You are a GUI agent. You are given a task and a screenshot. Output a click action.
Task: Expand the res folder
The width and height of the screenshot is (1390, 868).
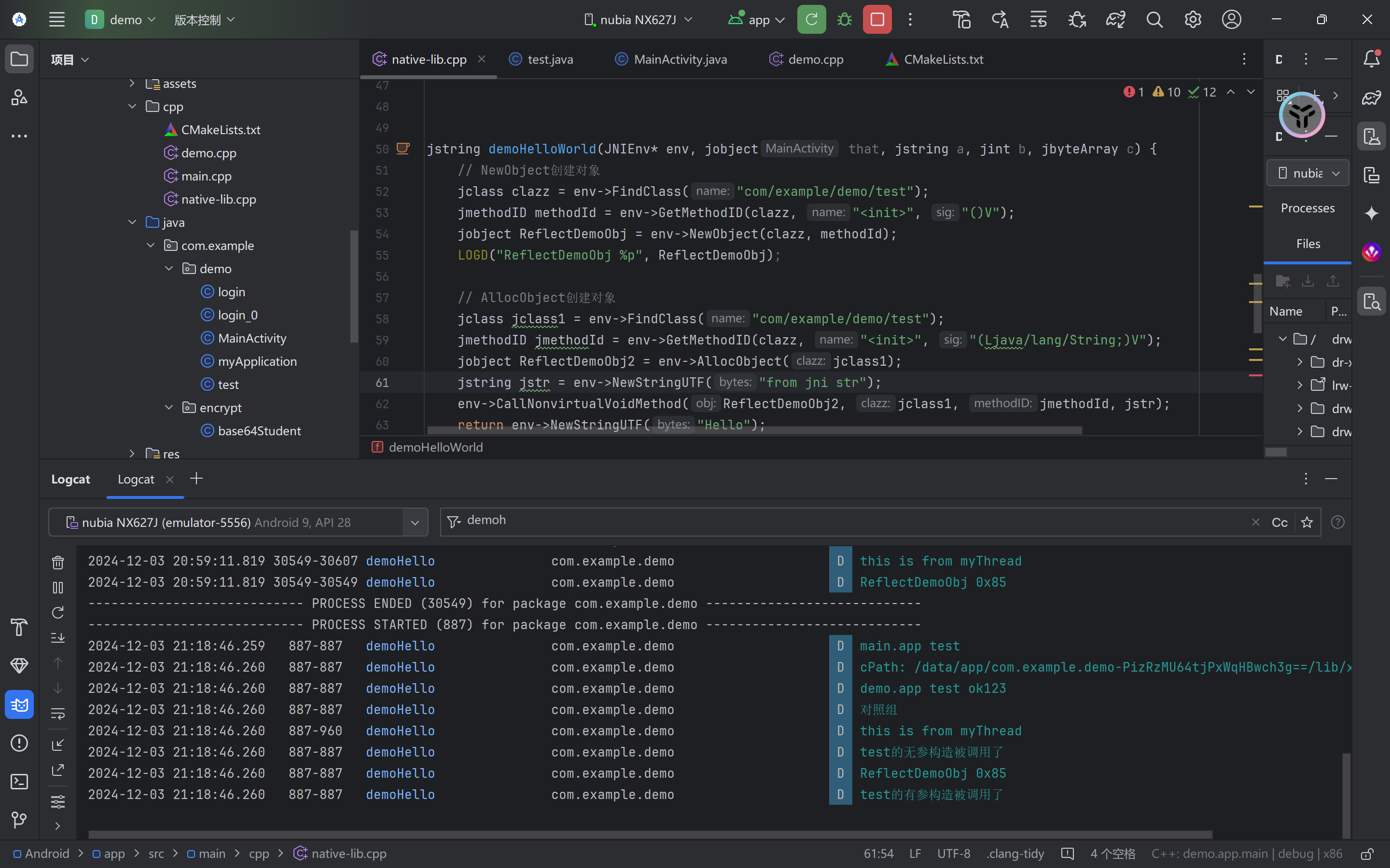133,454
